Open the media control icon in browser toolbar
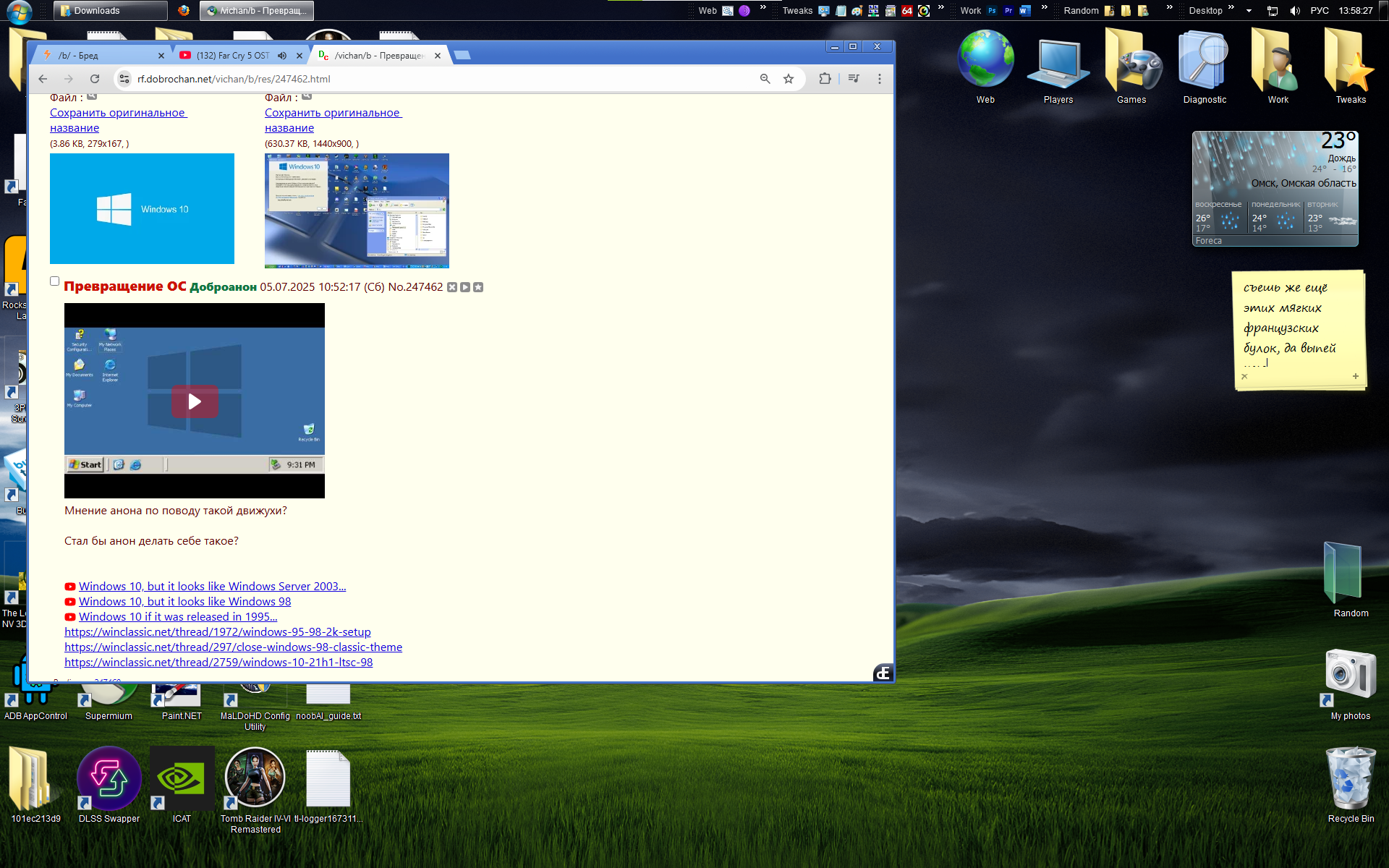This screenshot has width=1389, height=868. [854, 79]
